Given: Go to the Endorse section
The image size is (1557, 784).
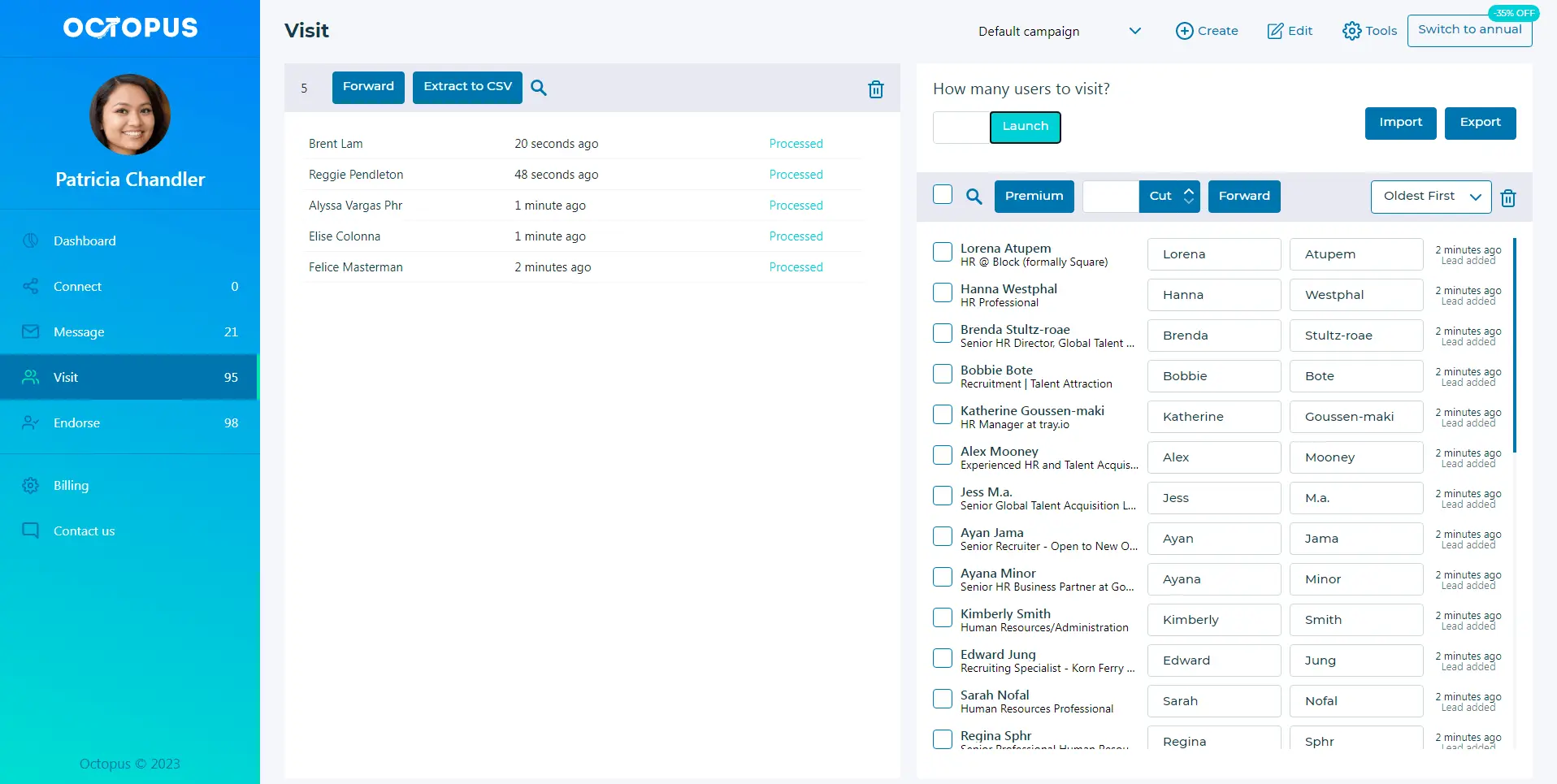Looking at the screenshot, I should coord(76,423).
